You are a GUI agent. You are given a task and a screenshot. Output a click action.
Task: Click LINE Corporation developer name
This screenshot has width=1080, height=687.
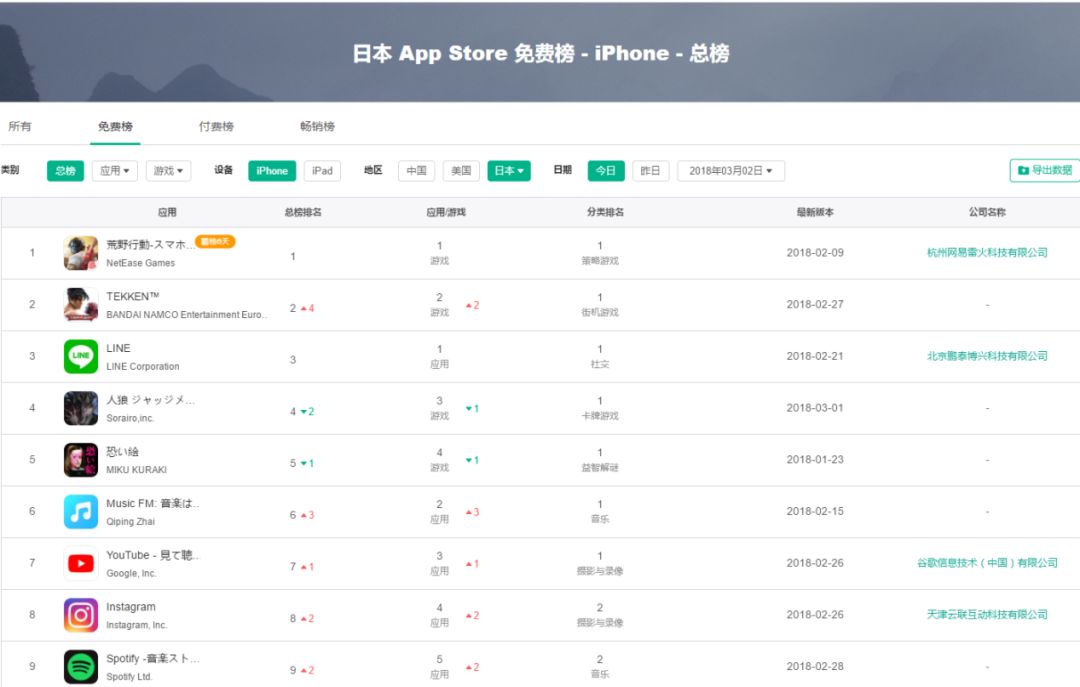pyautogui.click(x=143, y=367)
